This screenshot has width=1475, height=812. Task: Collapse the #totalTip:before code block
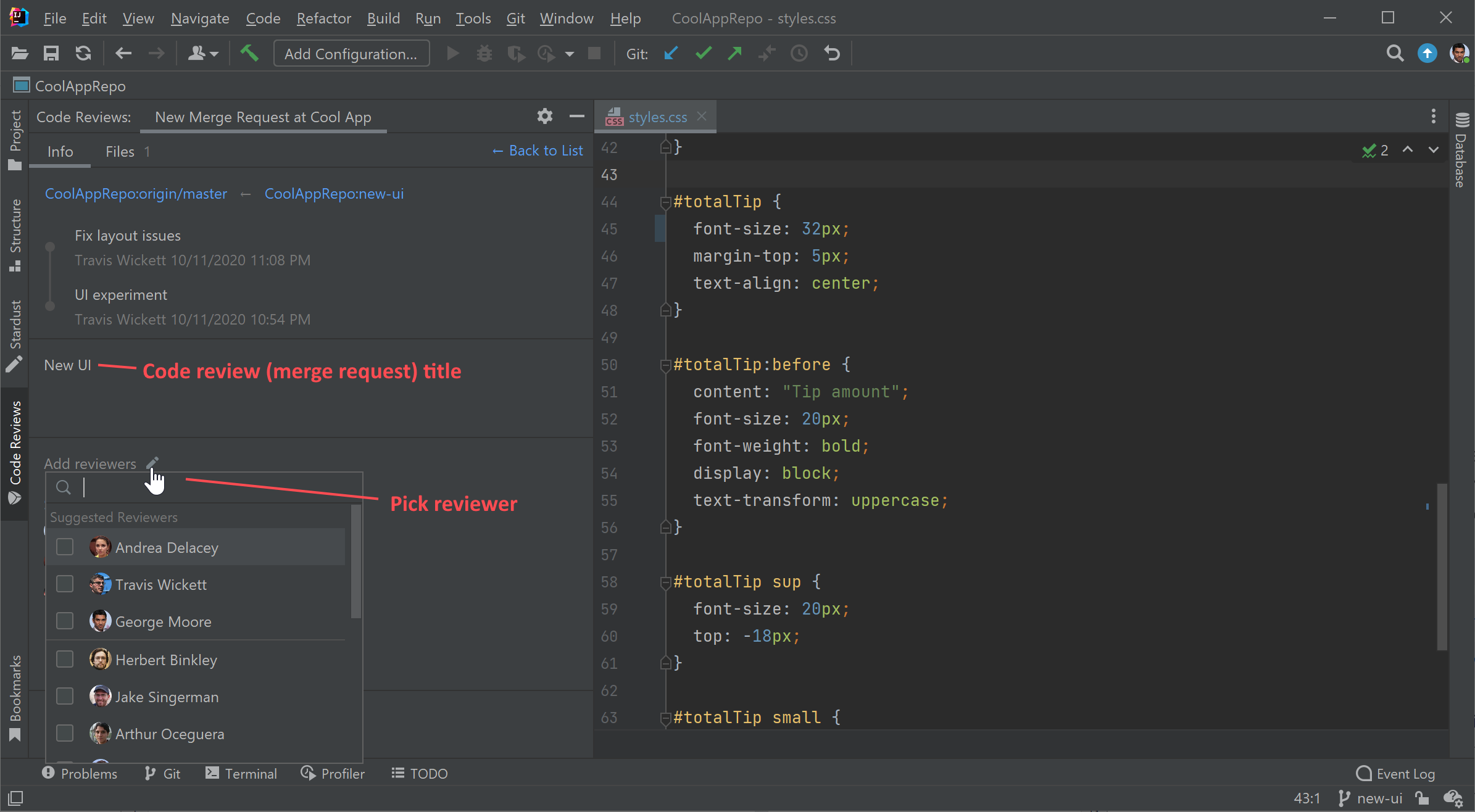click(x=665, y=365)
